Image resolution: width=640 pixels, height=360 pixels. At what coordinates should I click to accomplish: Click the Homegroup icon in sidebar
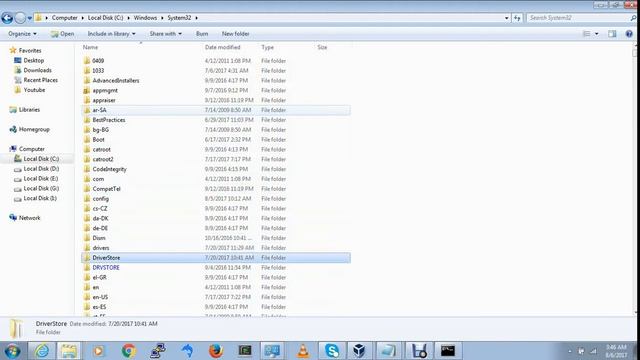13,129
